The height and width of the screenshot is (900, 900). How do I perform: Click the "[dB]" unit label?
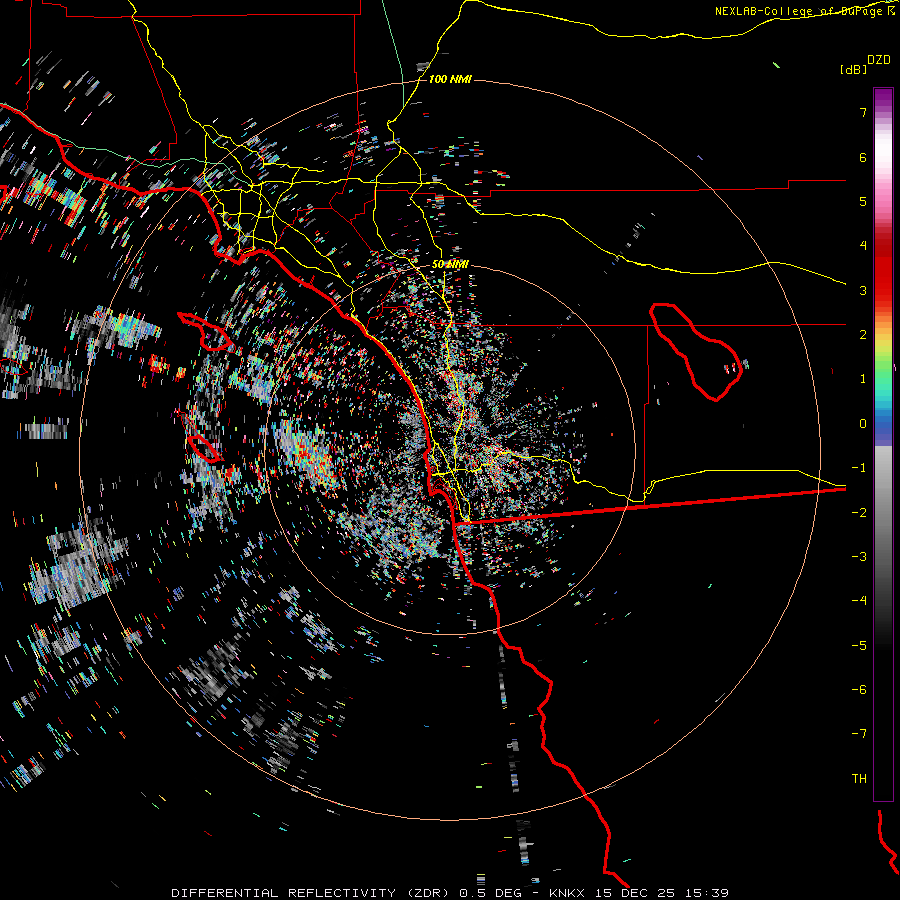coord(854,69)
